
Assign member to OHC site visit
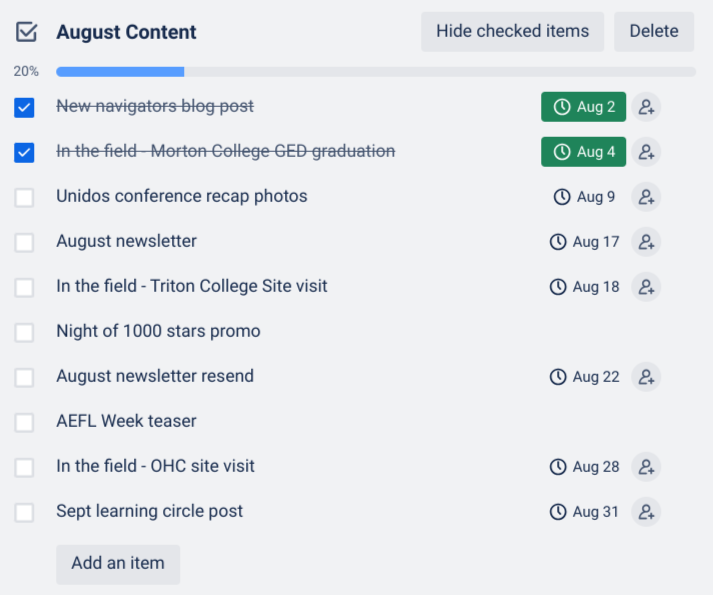point(646,467)
